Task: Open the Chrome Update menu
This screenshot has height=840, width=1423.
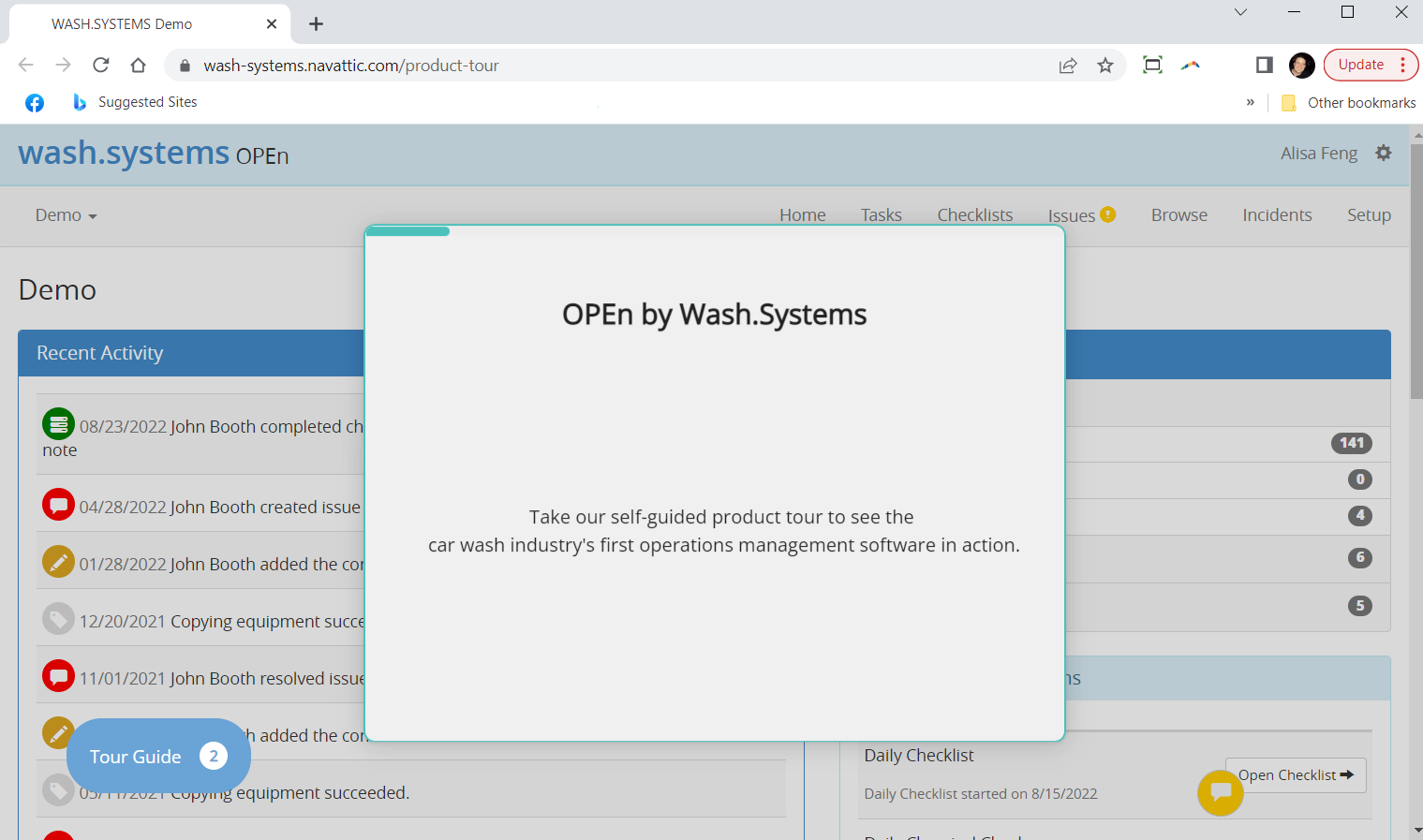Action: pos(1371,65)
